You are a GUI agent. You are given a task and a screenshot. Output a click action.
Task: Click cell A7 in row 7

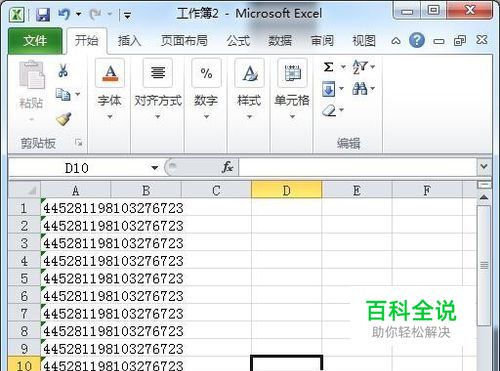(x=76, y=314)
